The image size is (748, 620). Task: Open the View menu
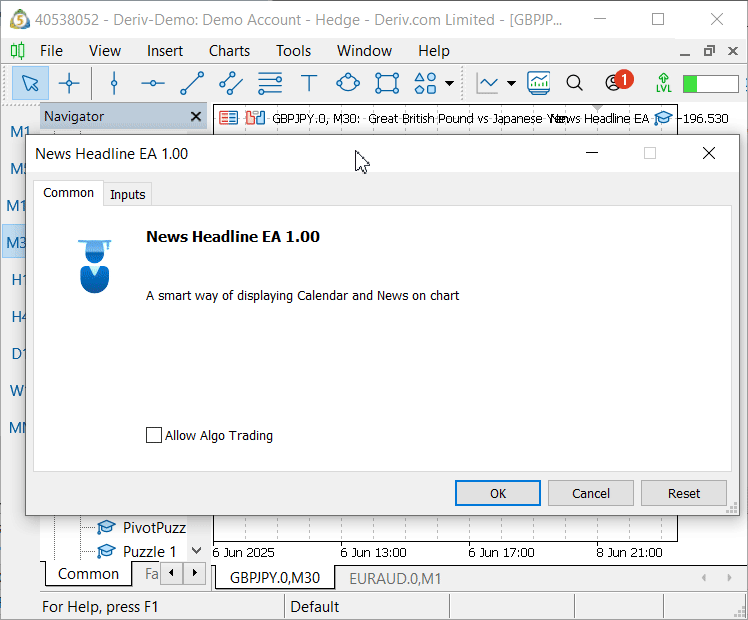(x=105, y=51)
